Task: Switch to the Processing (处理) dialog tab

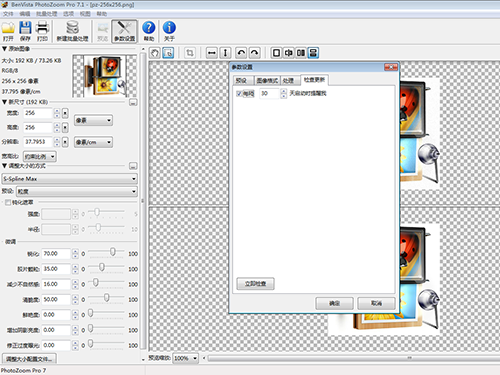Action: click(290, 80)
